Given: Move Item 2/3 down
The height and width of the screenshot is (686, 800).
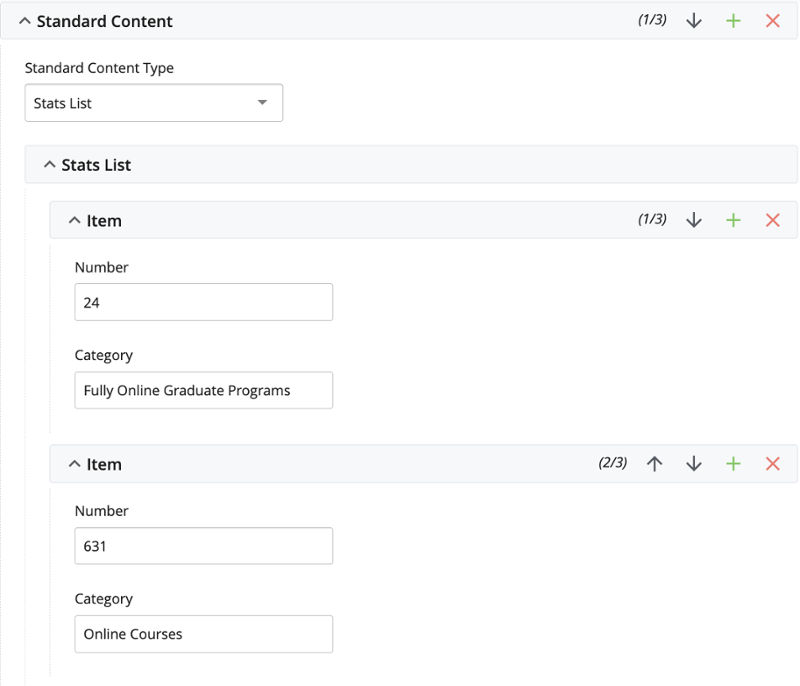Looking at the screenshot, I should [694, 464].
